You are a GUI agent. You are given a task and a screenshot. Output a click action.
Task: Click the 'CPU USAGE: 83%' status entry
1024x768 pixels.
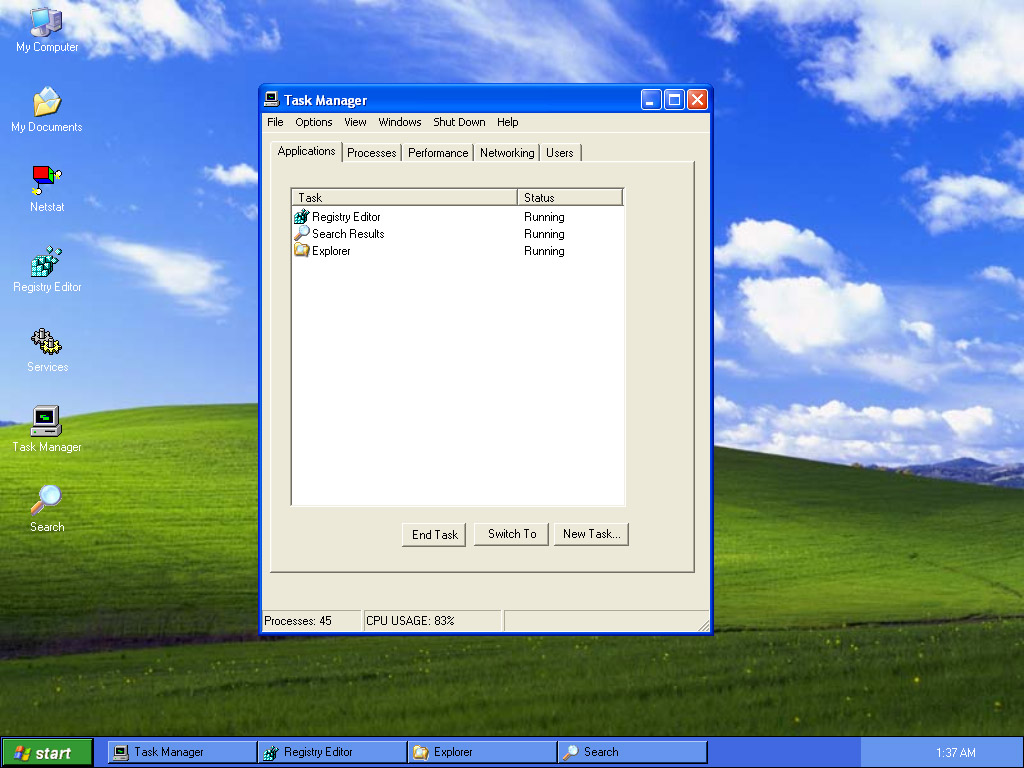(432, 620)
